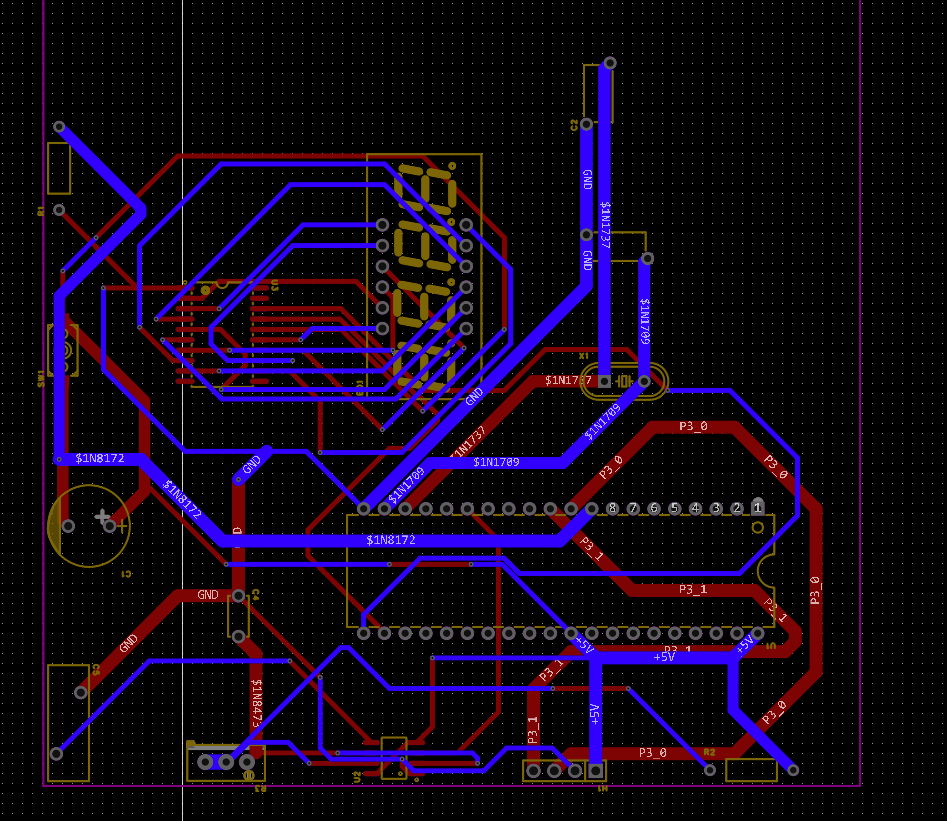
Task: Select $1N8172 label above the DIP chip
Action: 391,540
